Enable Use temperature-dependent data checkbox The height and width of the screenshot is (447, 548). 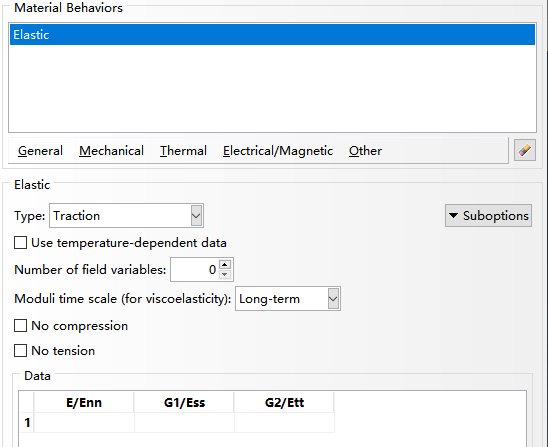[20, 243]
